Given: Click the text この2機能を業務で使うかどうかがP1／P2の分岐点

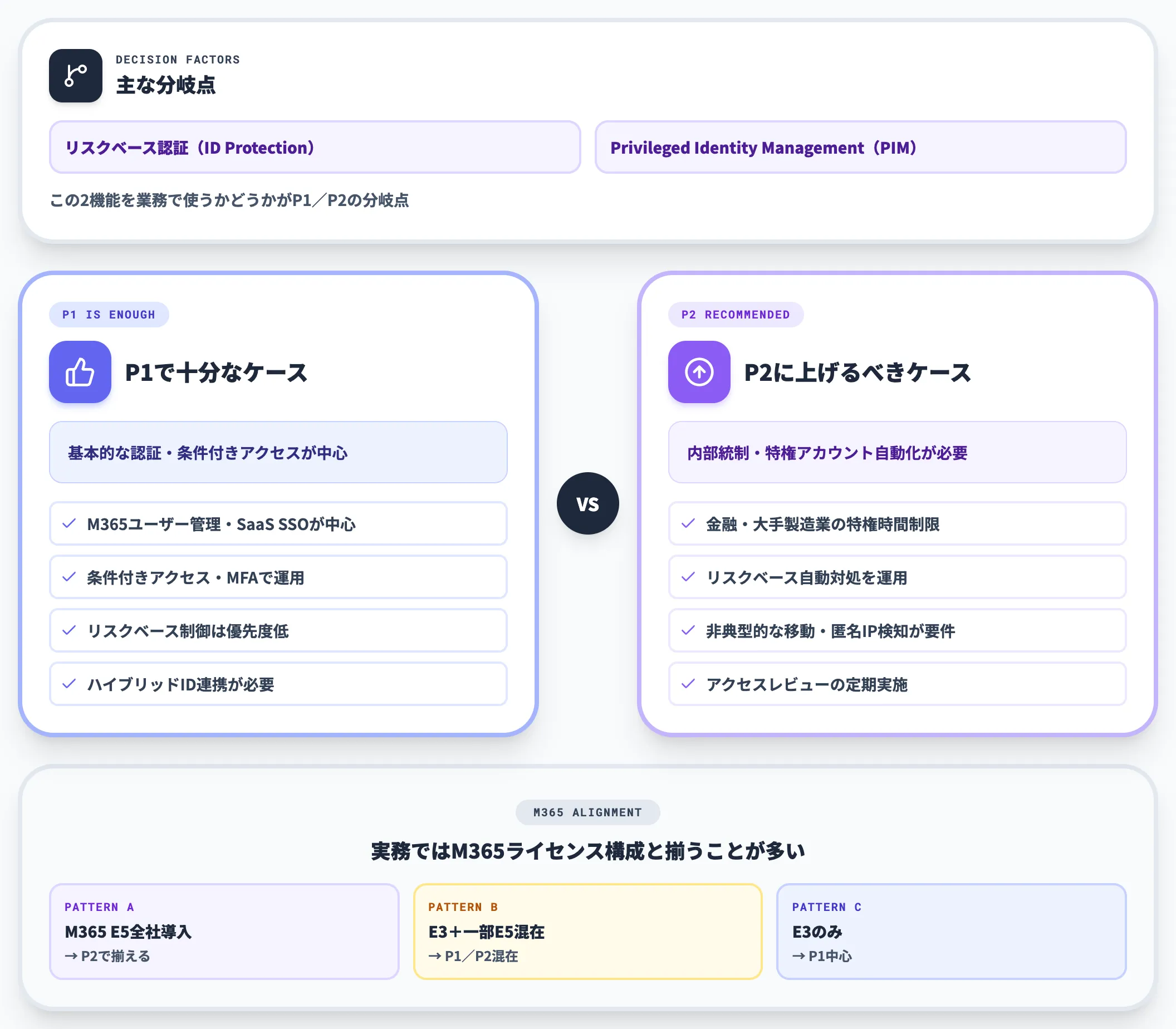Looking at the screenshot, I should pos(229,200).
